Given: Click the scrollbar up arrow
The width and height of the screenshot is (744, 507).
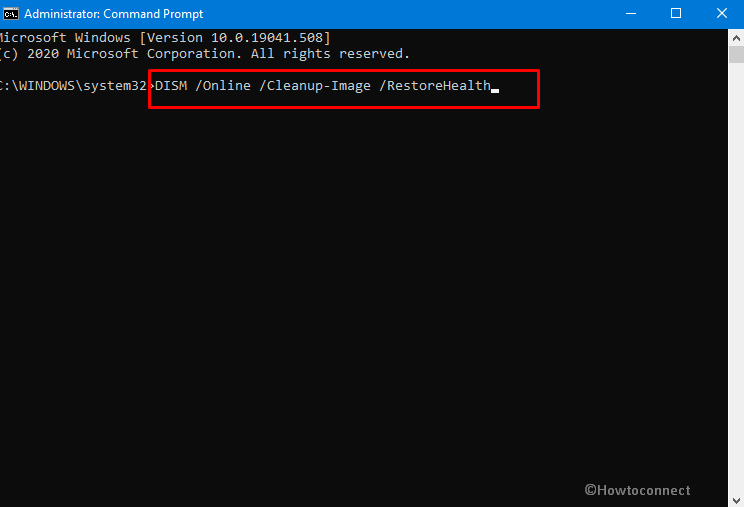Looking at the screenshot, I should coord(736,37).
